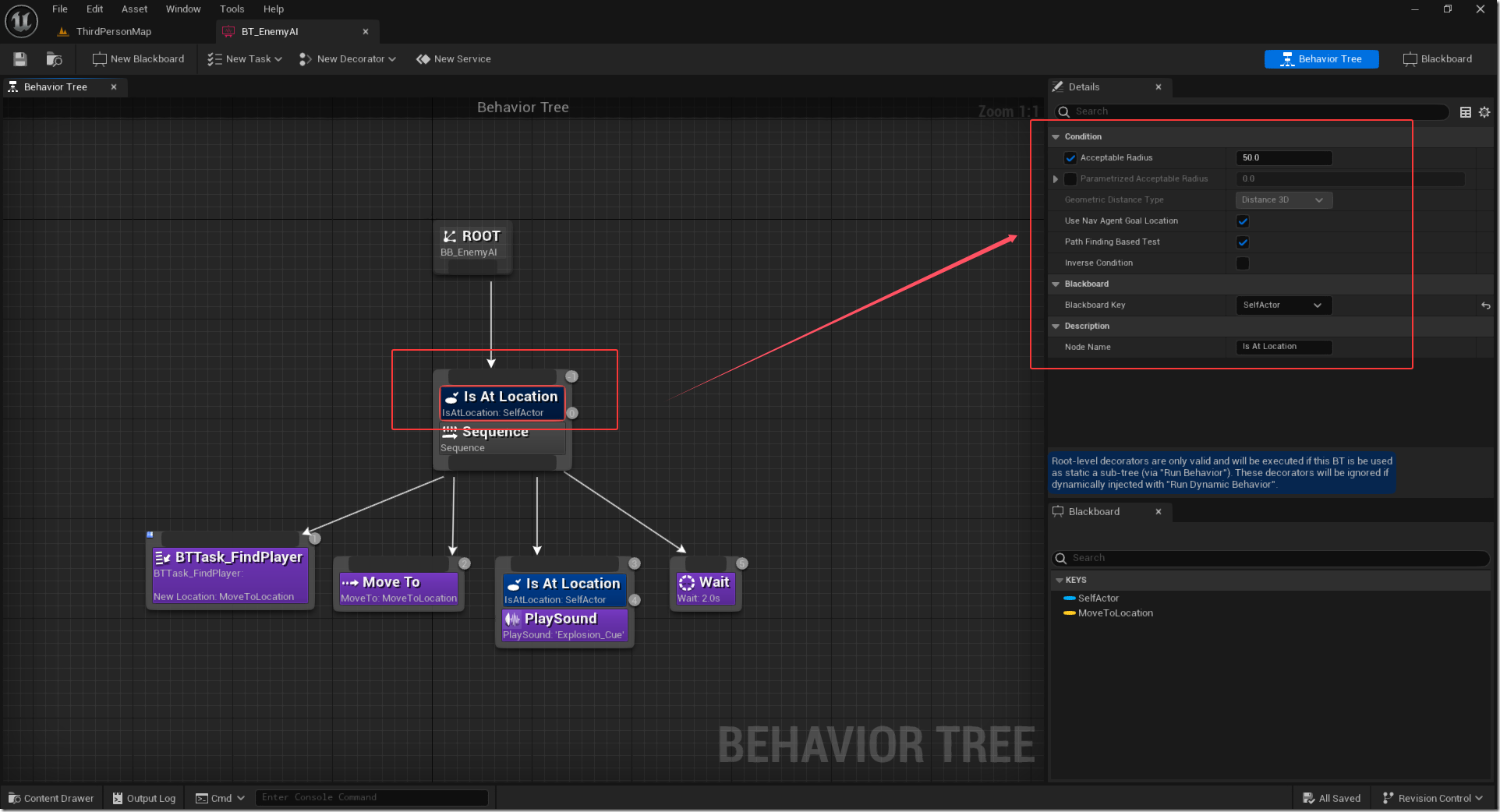The image size is (1500, 812).
Task: Select the BTTask_FindPlayer task node
Action: pyautogui.click(x=230, y=577)
